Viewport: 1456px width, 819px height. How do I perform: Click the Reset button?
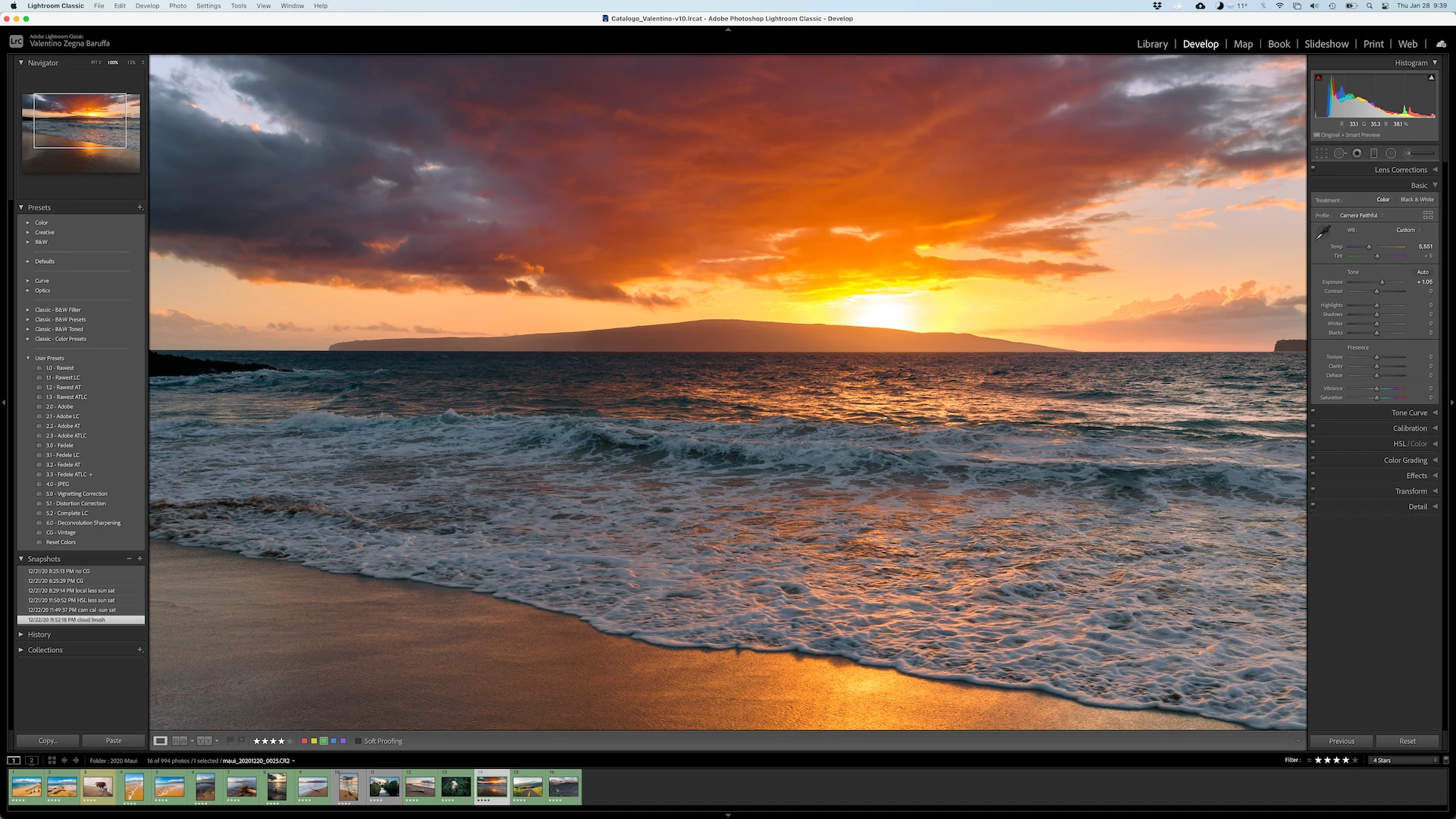1407,741
